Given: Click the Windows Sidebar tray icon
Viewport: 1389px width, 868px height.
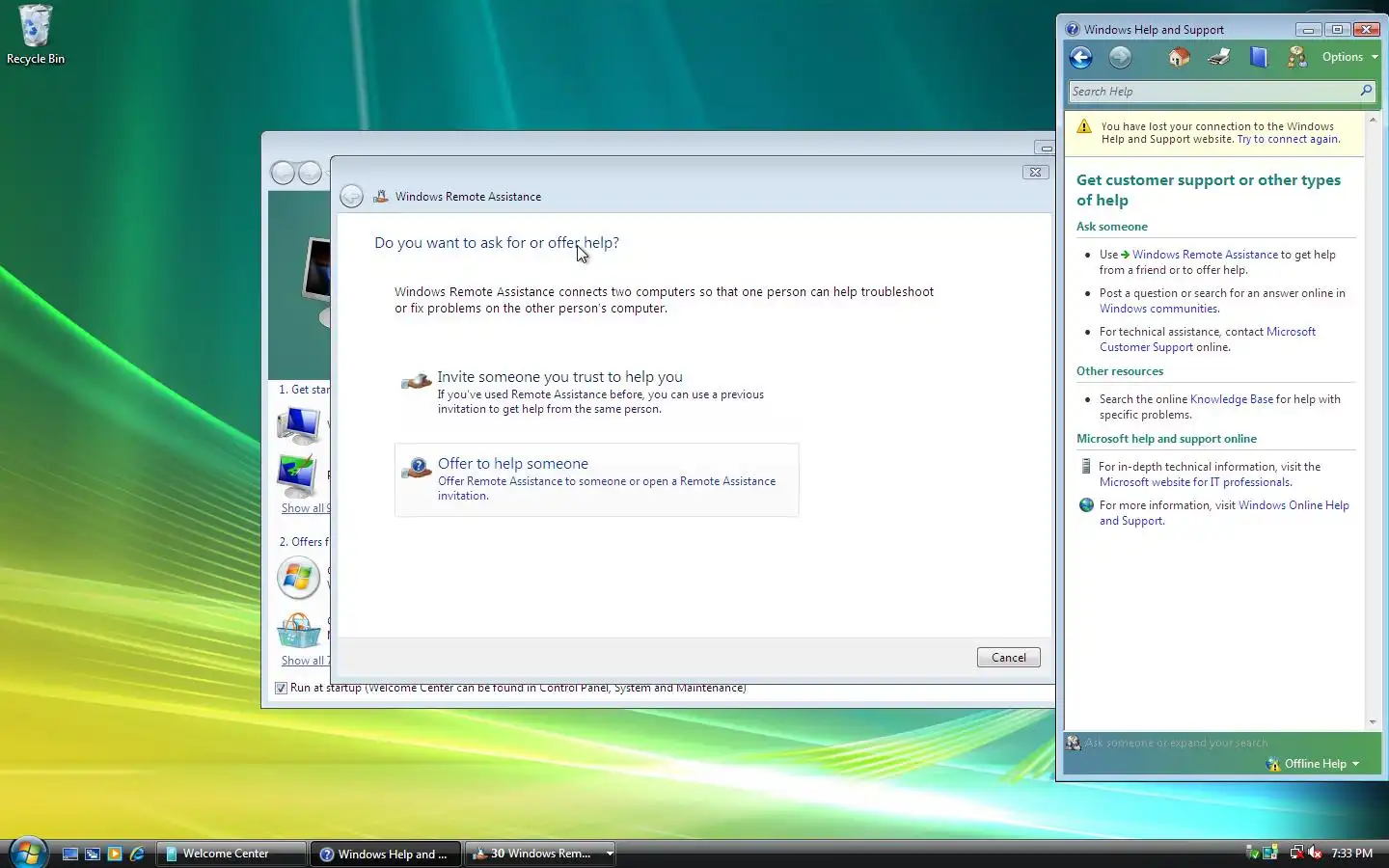Looking at the screenshot, I should coord(1270,853).
